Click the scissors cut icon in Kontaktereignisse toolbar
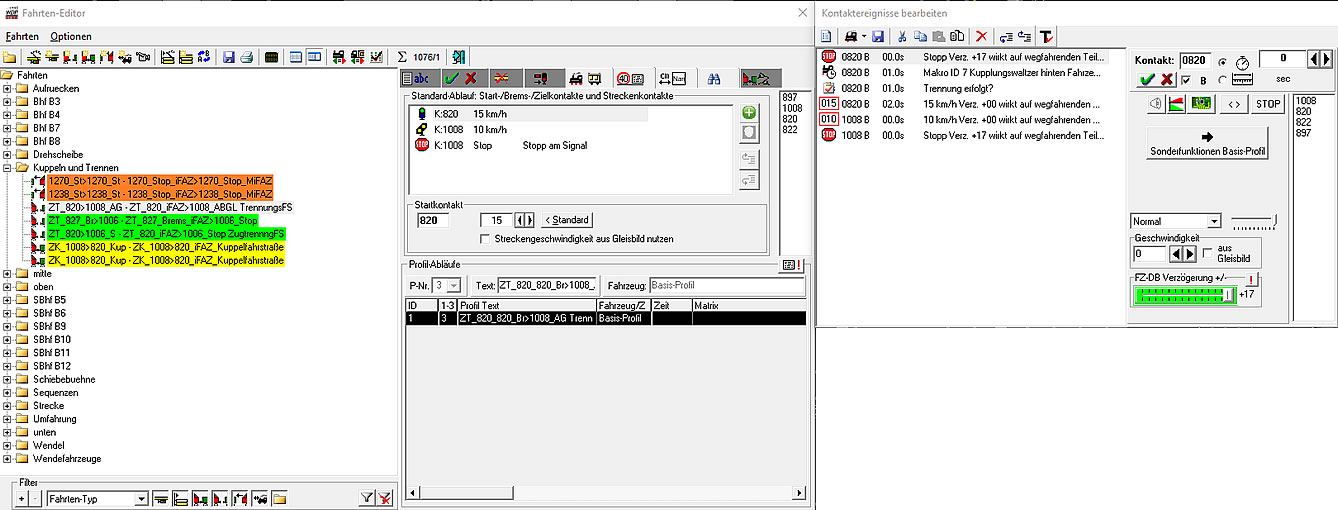1338x510 pixels. [900, 36]
